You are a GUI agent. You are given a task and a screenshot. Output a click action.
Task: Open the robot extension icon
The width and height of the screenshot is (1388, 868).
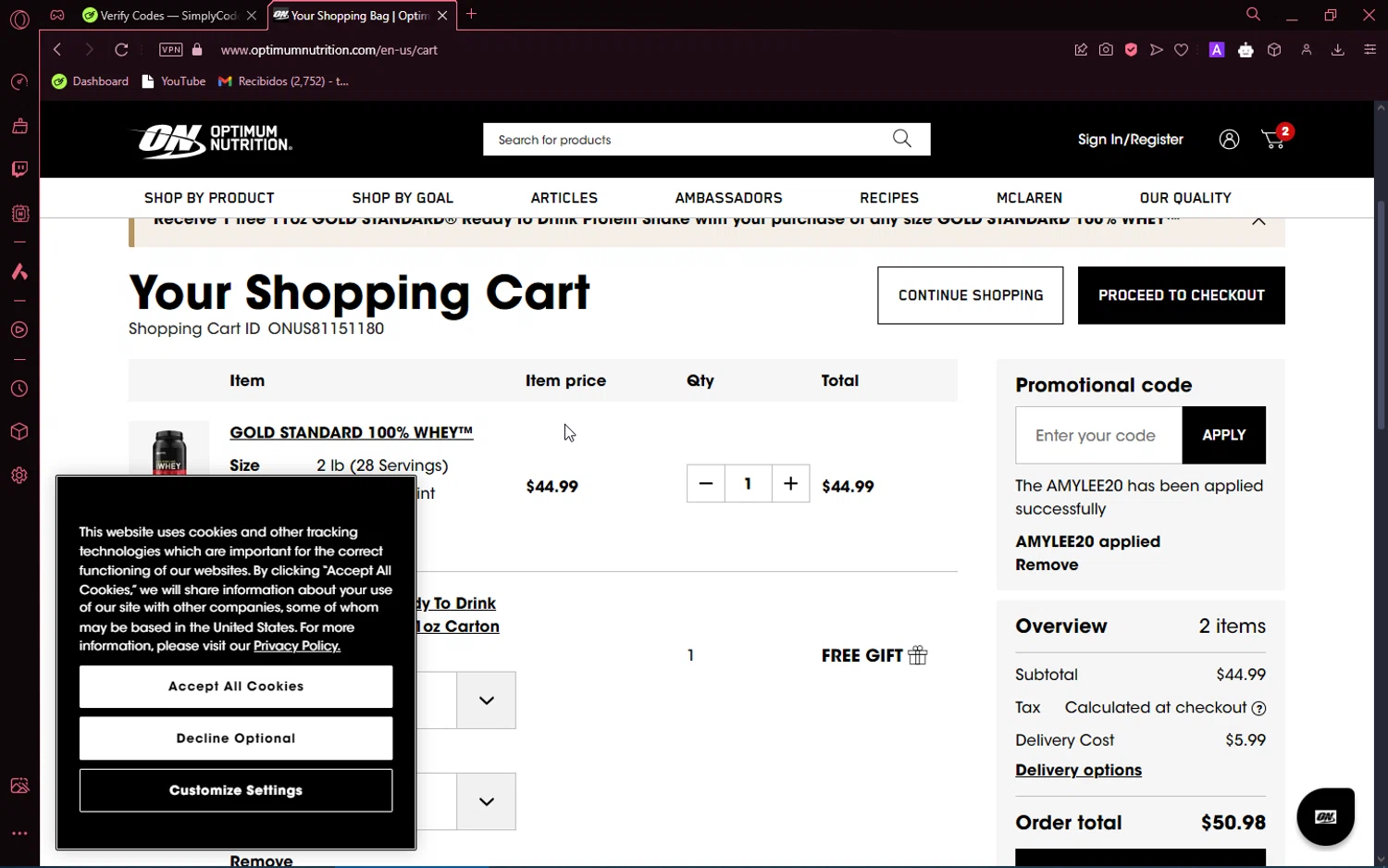1245,50
